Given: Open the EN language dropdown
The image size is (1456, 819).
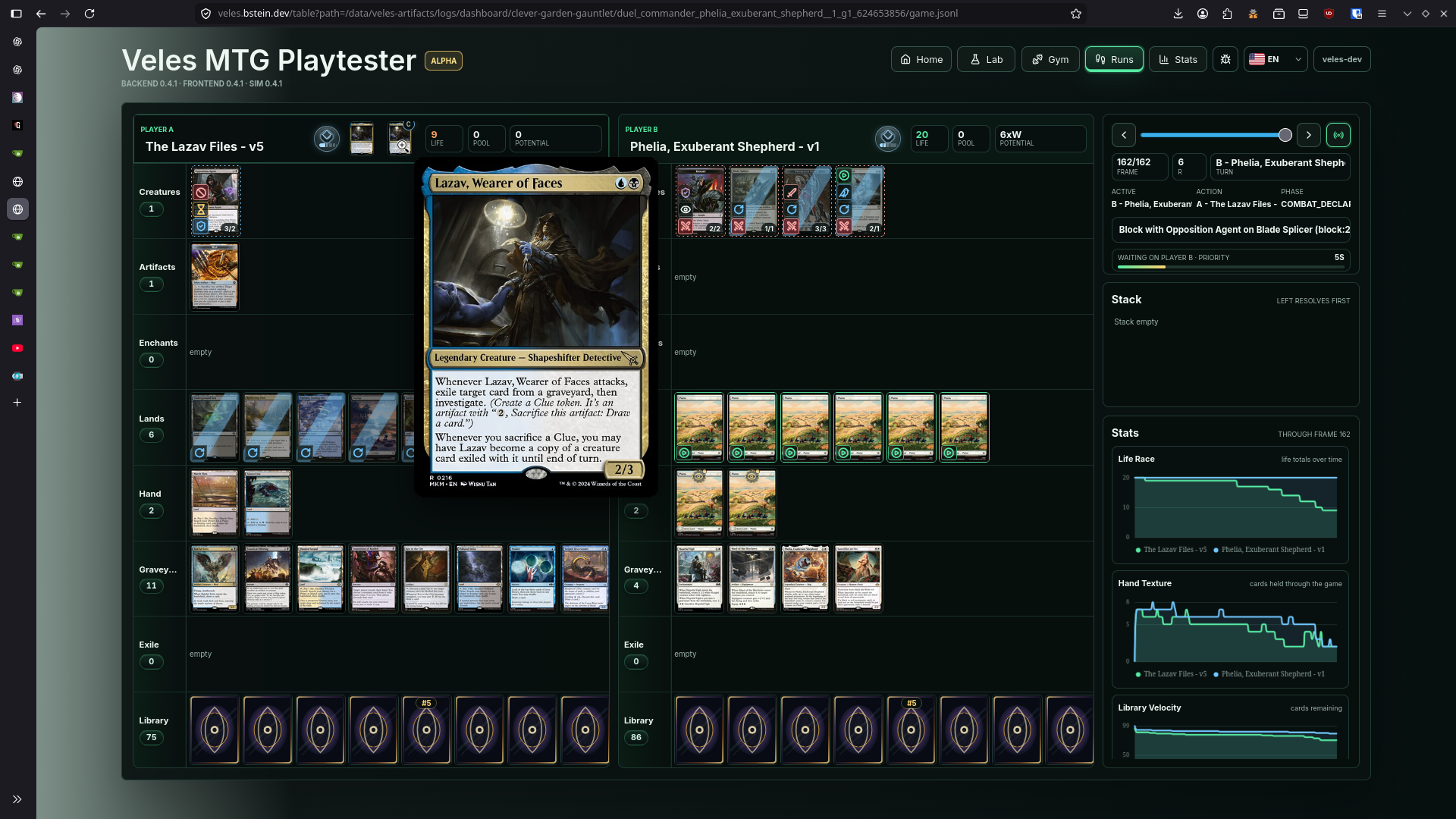Looking at the screenshot, I should 1276,59.
